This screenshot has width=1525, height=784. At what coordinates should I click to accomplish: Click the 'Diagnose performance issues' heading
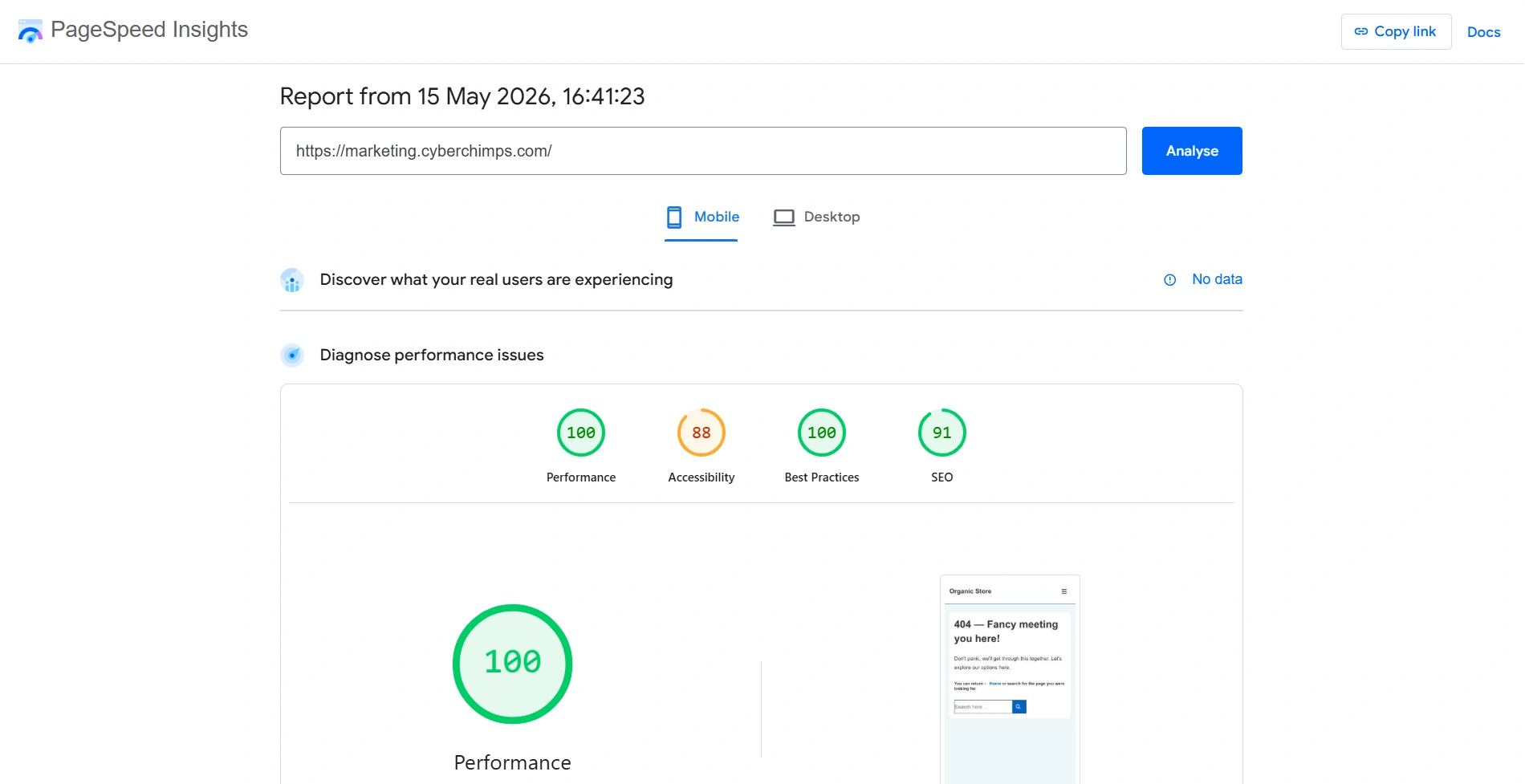(x=432, y=355)
